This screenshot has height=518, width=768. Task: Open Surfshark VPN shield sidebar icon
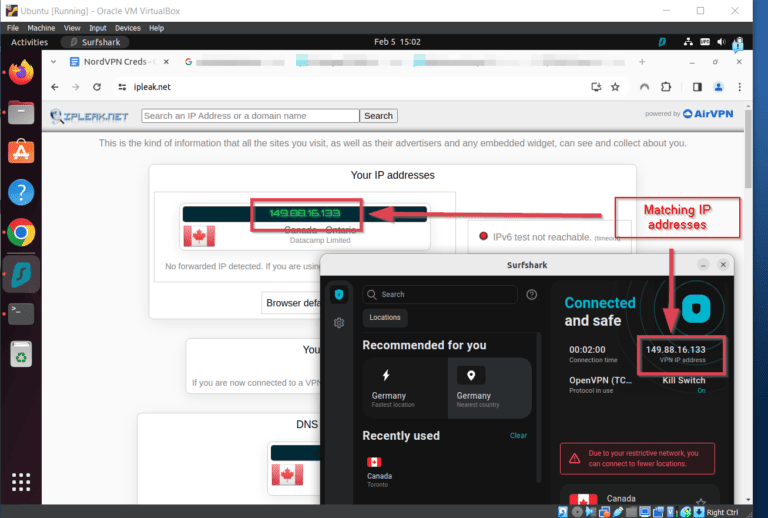pyautogui.click(x=339, y=294)
